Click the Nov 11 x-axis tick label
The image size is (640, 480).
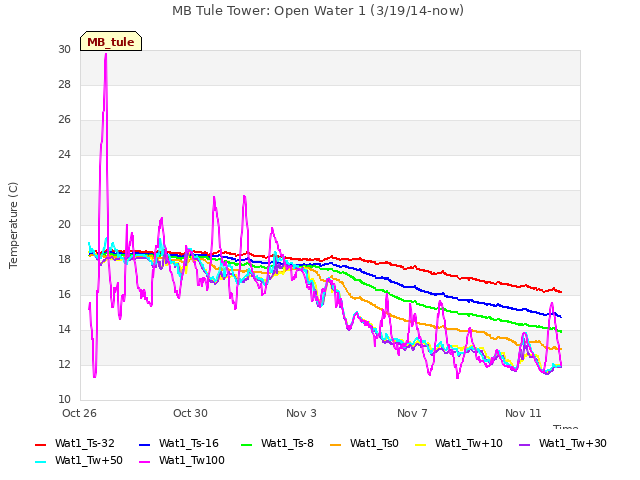[x=523, y=413]
